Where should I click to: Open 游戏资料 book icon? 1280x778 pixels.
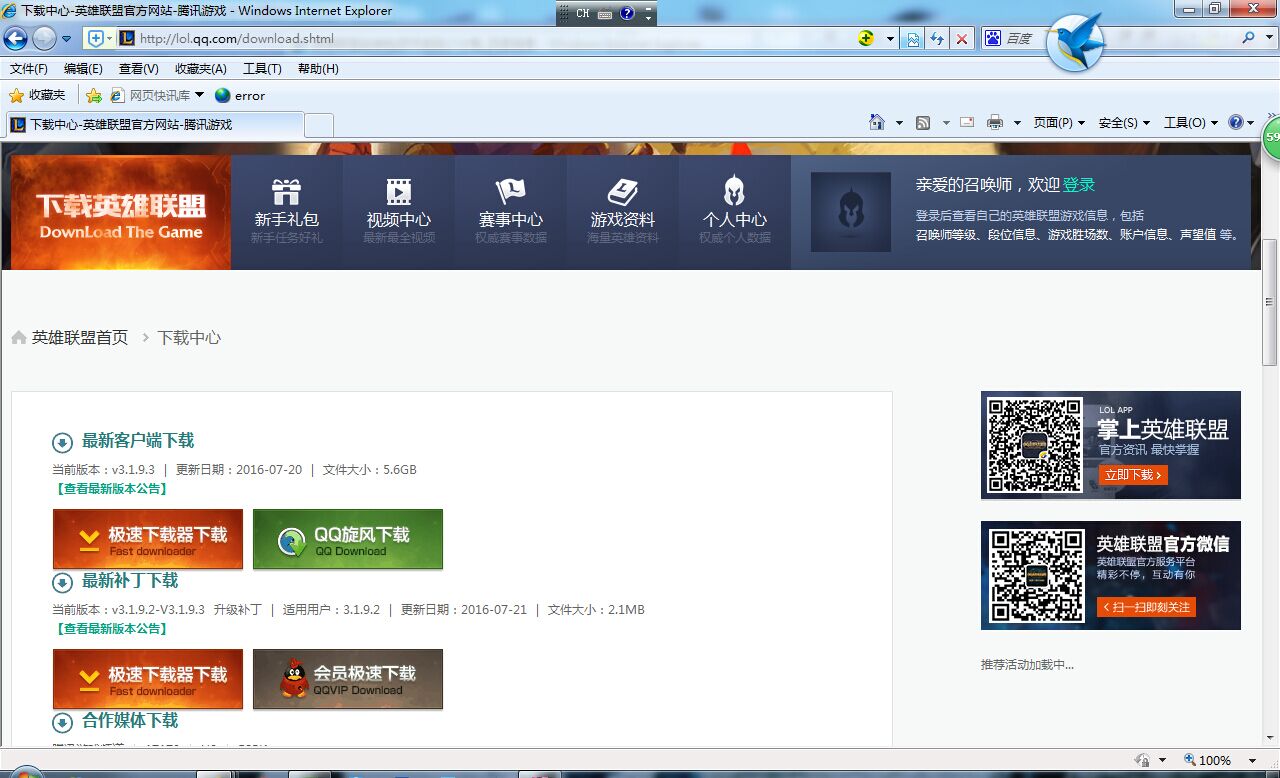622,191
